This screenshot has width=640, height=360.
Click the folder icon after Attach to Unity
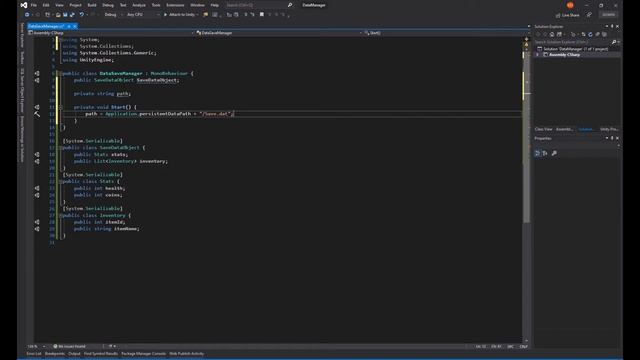point(206,15)
